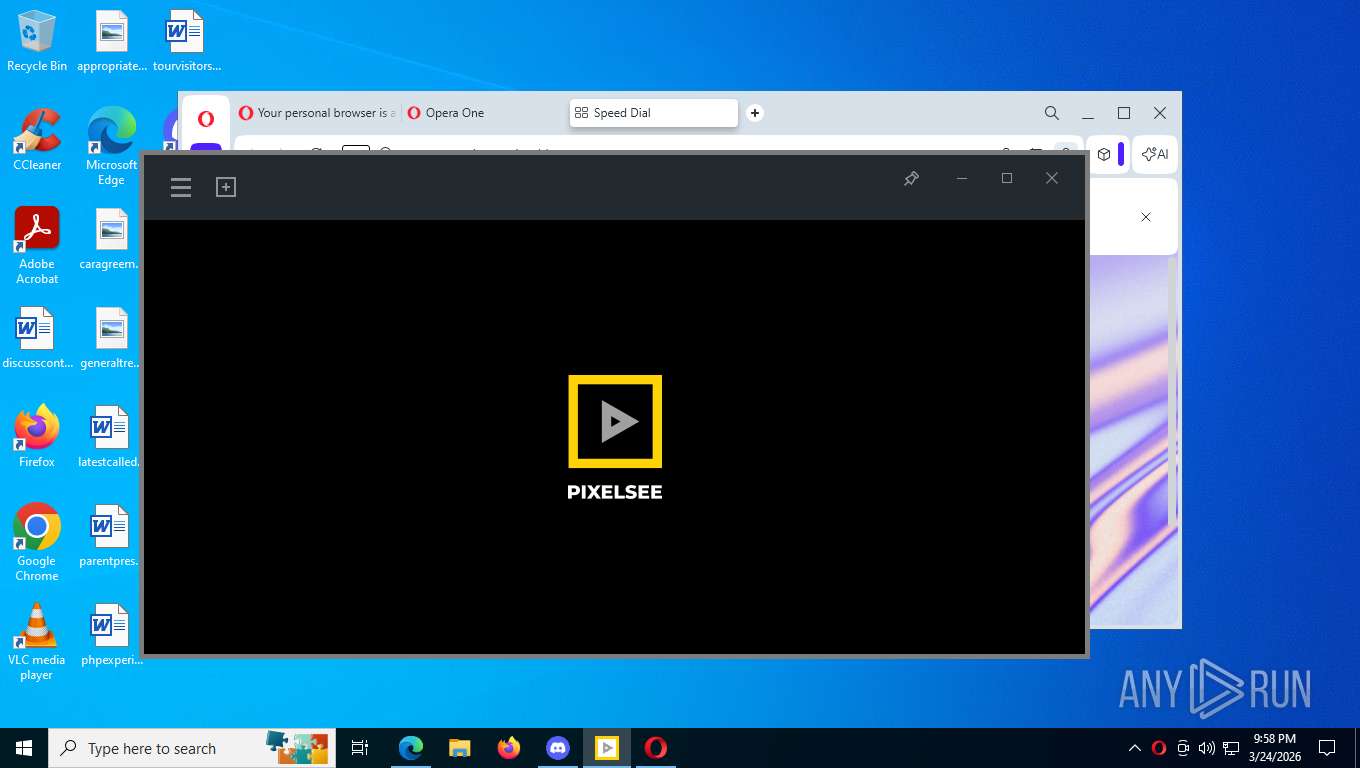Select the 'phpexperi...' Word document on desktop
The height and width of the screenshot is (768, 1360).
(111, 635)
